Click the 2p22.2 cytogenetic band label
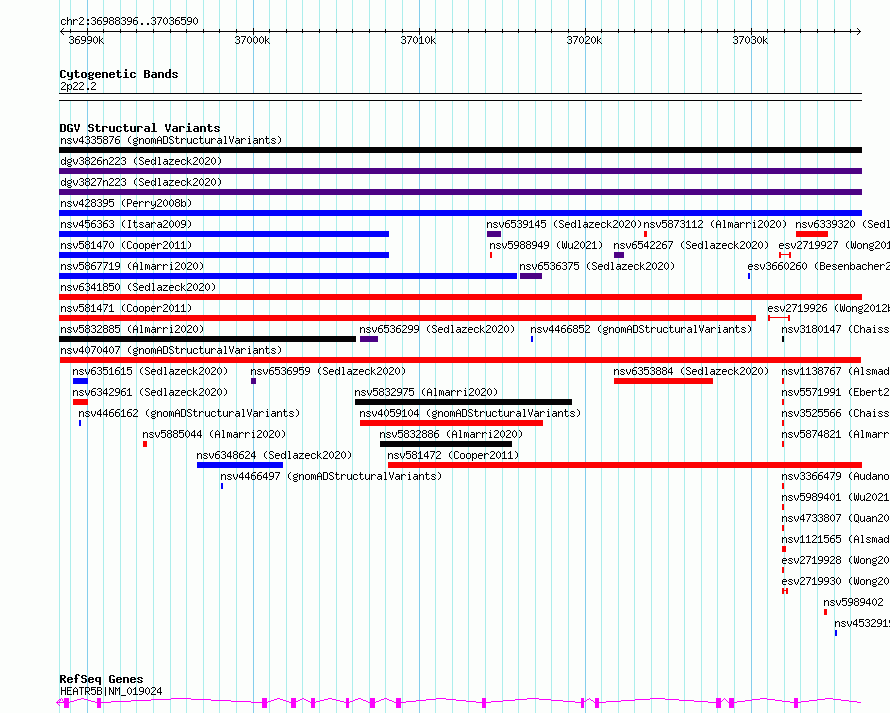890x713 pixels. pyautogui.click(x=78, y=86)
